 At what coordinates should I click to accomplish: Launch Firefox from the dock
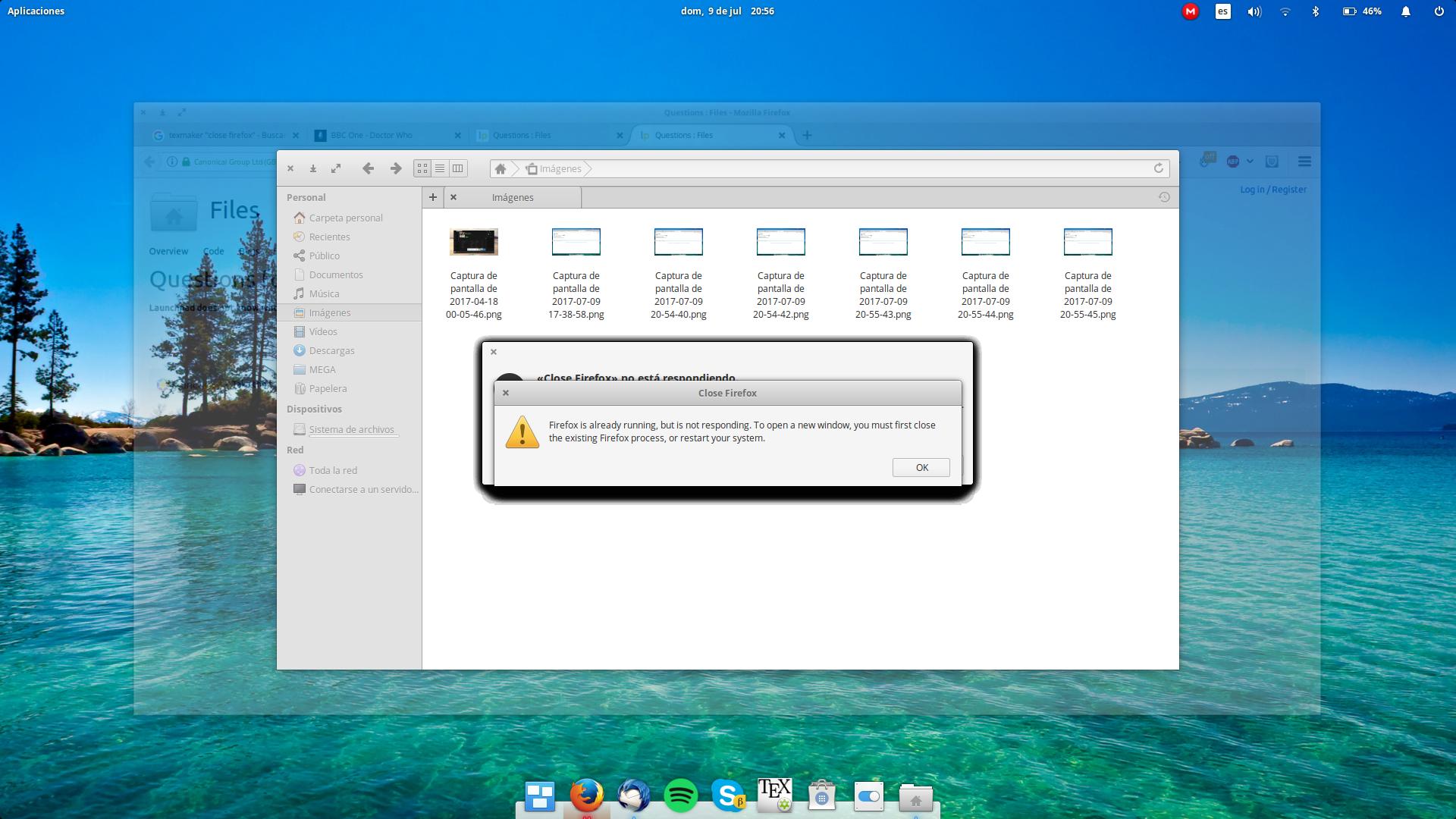[586, 796]
